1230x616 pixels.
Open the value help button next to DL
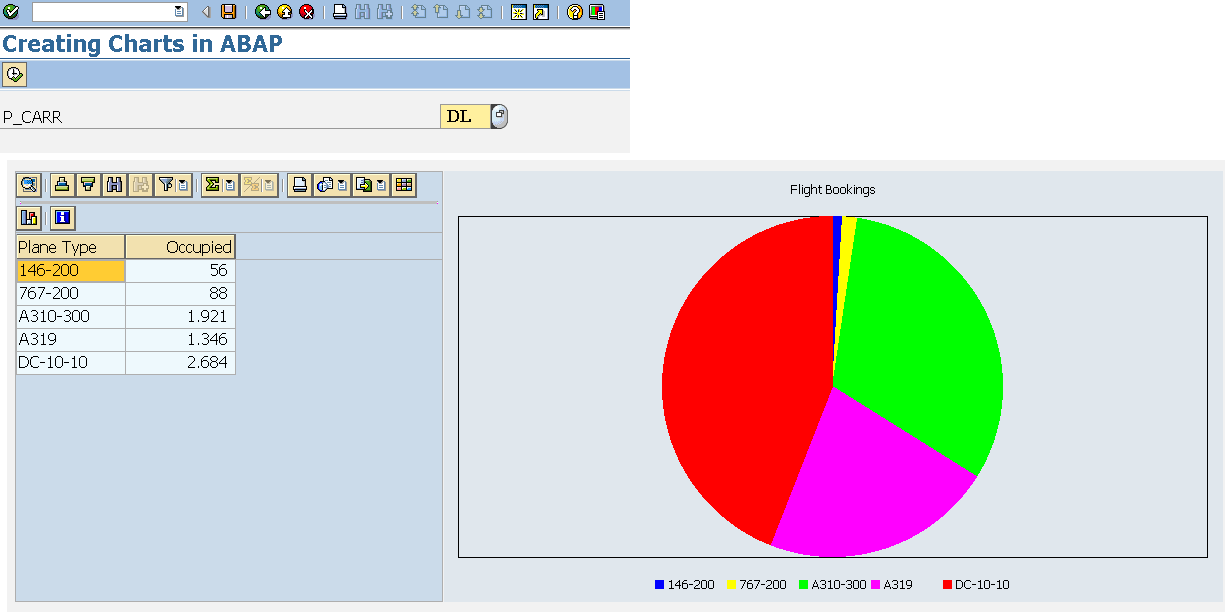coord(500,116)
